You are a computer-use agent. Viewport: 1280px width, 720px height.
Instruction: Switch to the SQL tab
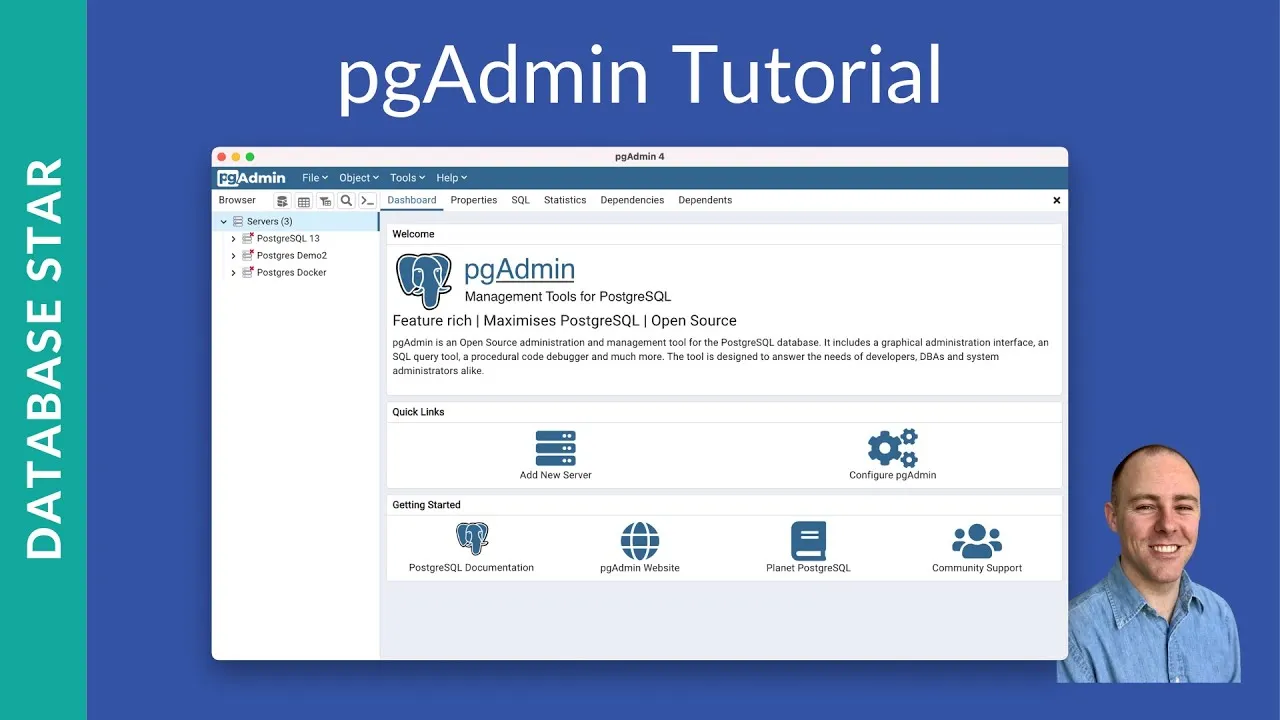pyautogui.click(x=520, y=200)
